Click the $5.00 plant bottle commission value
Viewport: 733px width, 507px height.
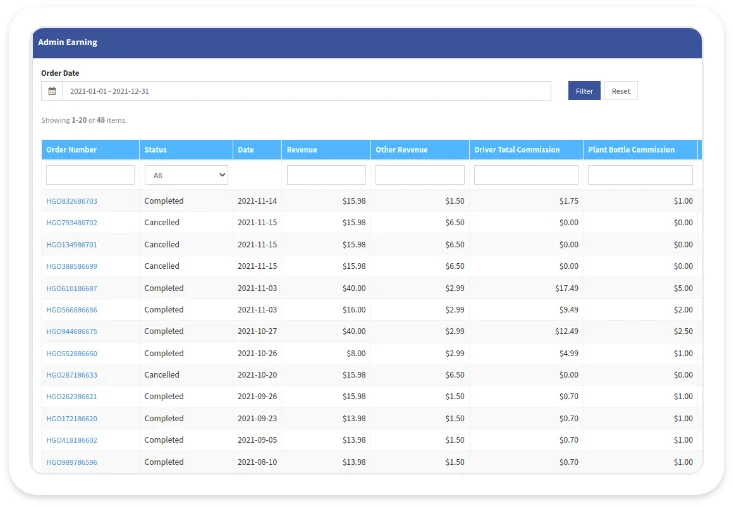(683, 288)
